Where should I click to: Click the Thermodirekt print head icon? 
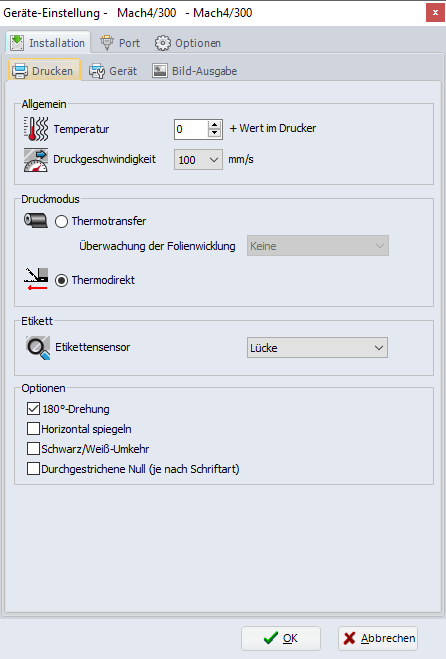click(36, 279)
